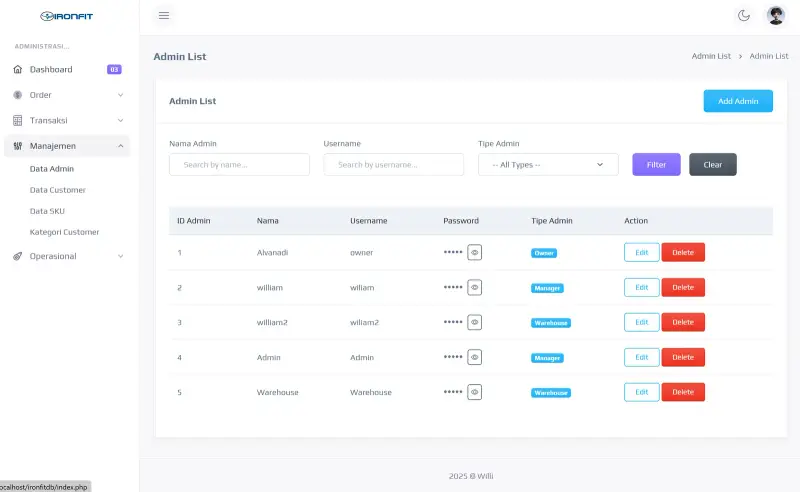Collapse the Manajemen menu chevron

click(120, 146)
